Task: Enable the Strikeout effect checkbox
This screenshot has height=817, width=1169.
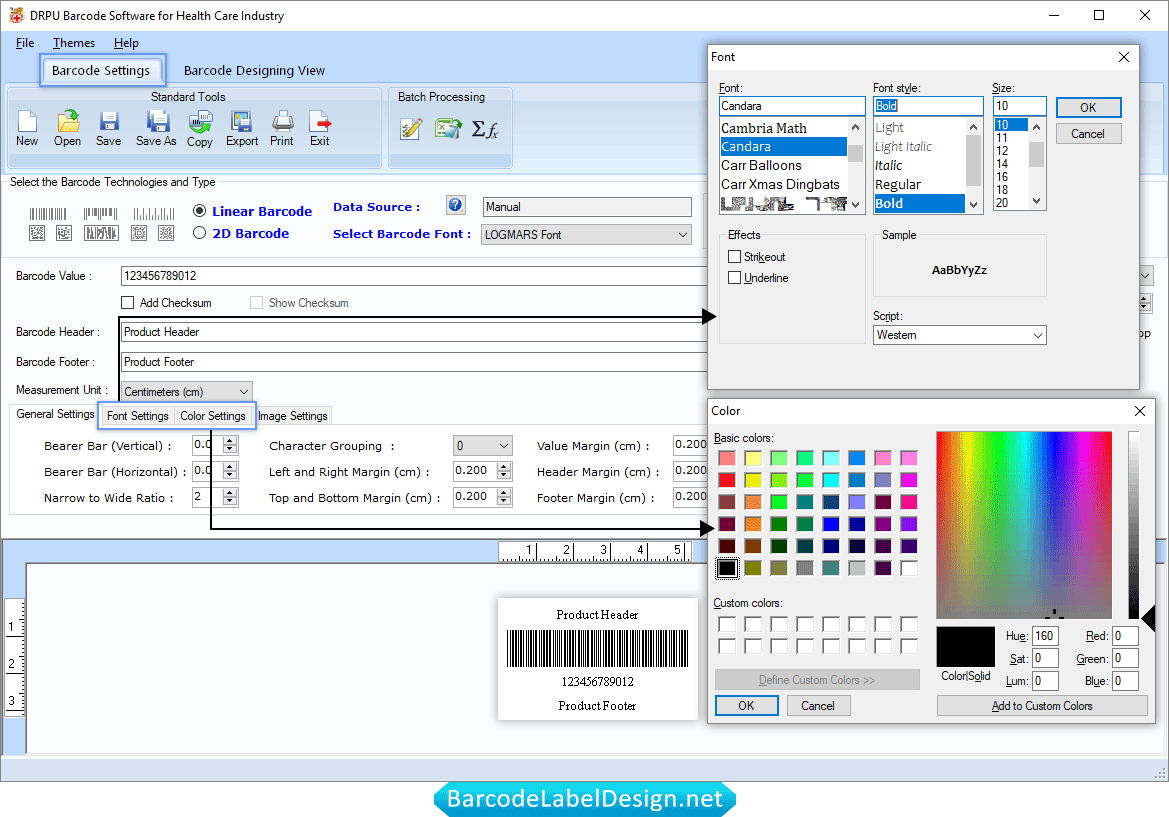Action: click(734, 256)
